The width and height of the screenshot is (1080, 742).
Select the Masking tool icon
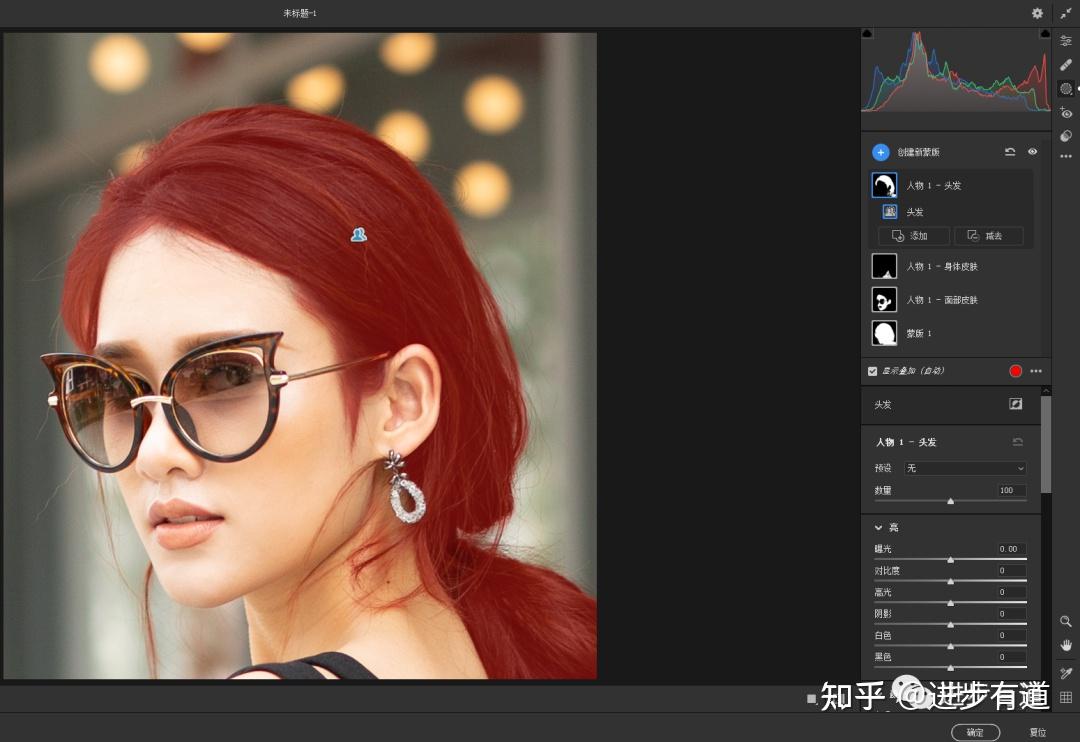(1066, 89)
